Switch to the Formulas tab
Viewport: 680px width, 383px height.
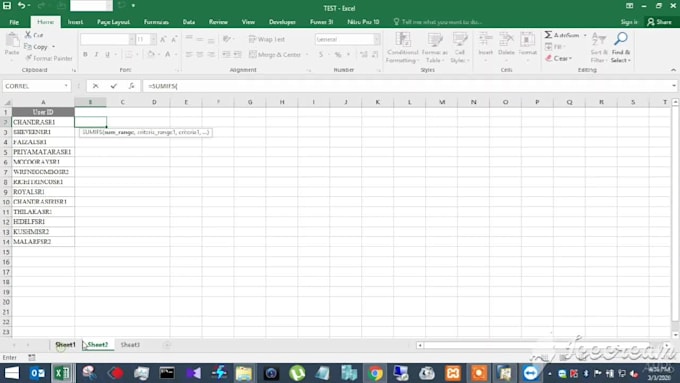pos(156,22)
